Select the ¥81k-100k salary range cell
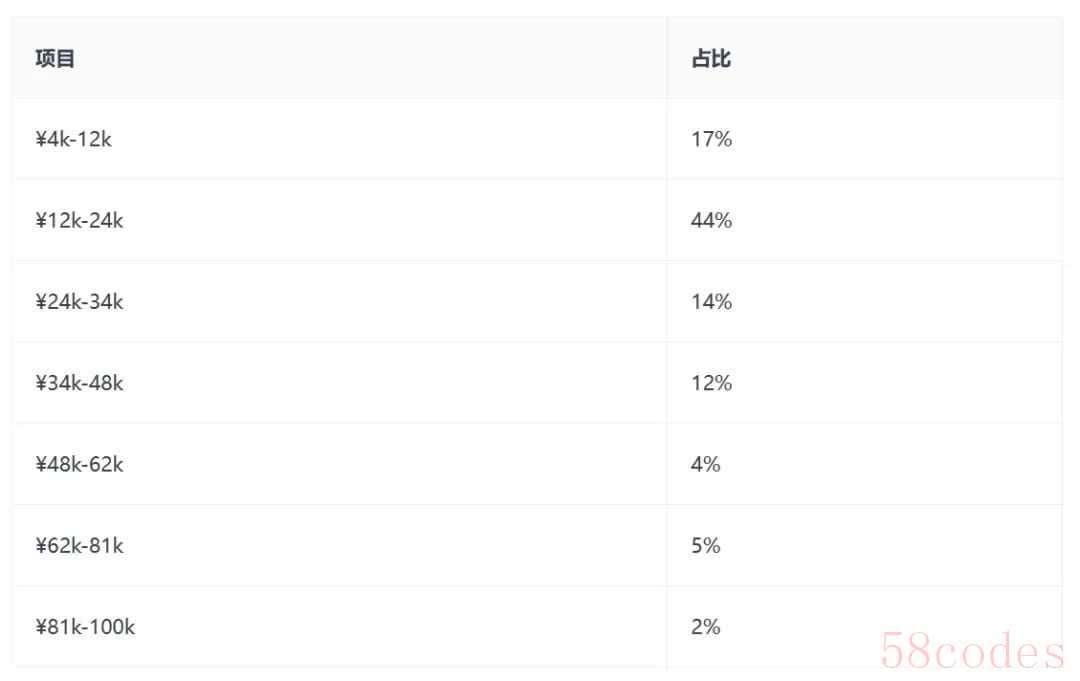The width and height of the screenshot is (1080, 681). (x=85, y=628)
